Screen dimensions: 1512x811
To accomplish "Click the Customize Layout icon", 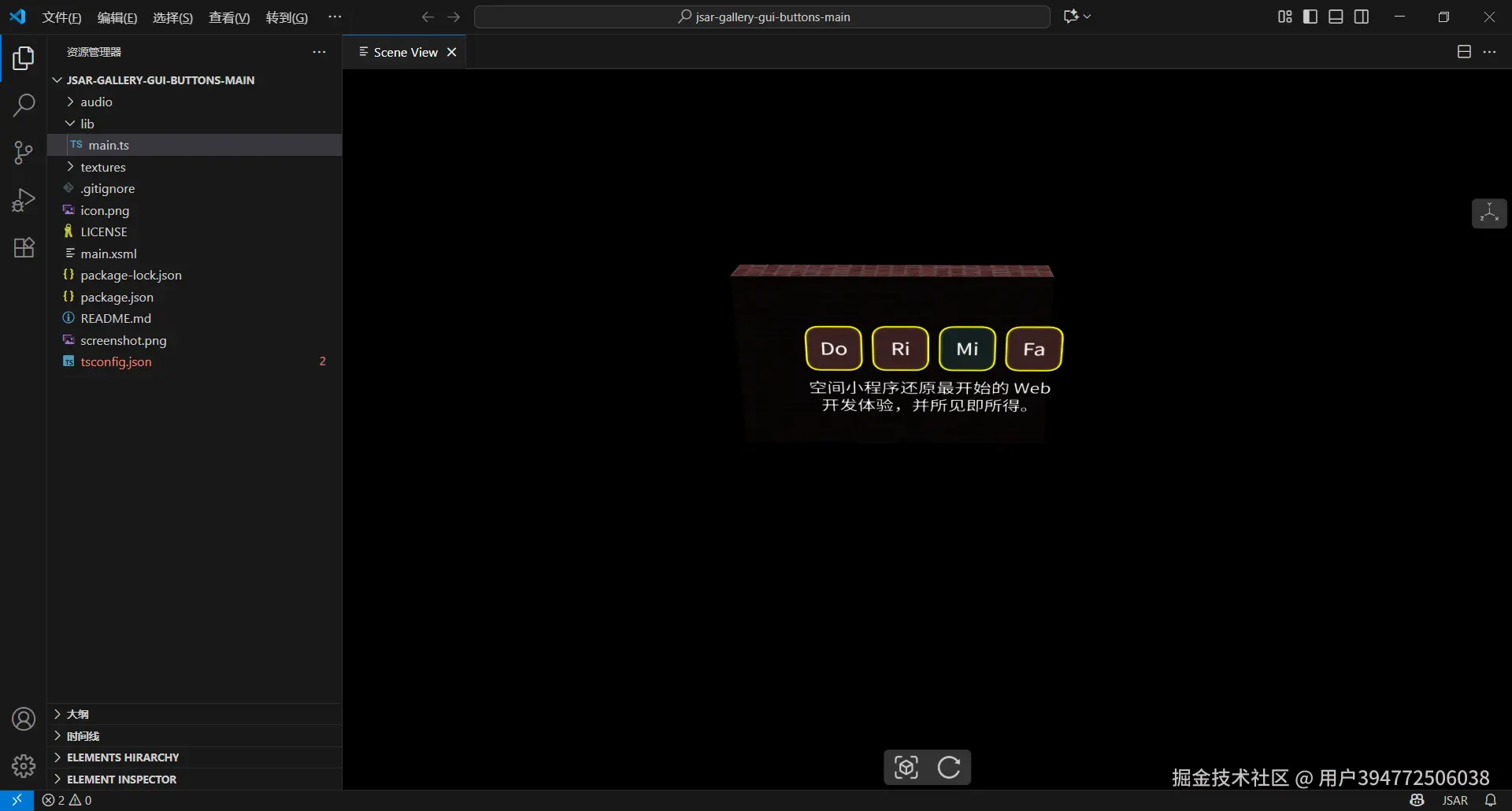I will click(1284, 17).
